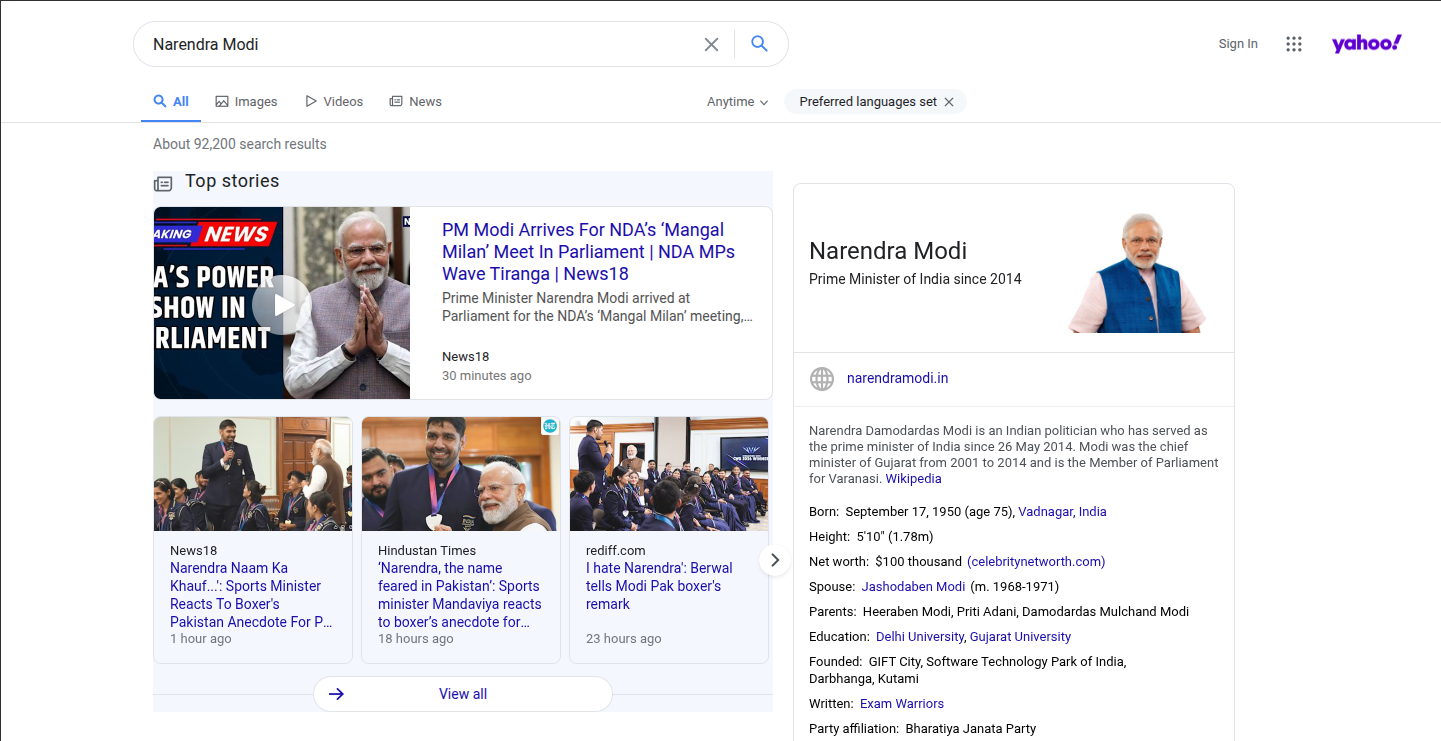Remove the Preferred languages set filter
This screenshot has height=741, width=1441.
949,102
